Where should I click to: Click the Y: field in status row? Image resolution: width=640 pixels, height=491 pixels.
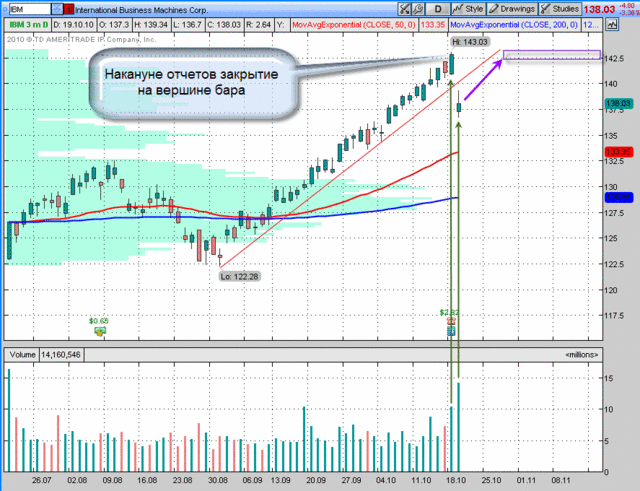pyautogui.click(x=281, y=25)
